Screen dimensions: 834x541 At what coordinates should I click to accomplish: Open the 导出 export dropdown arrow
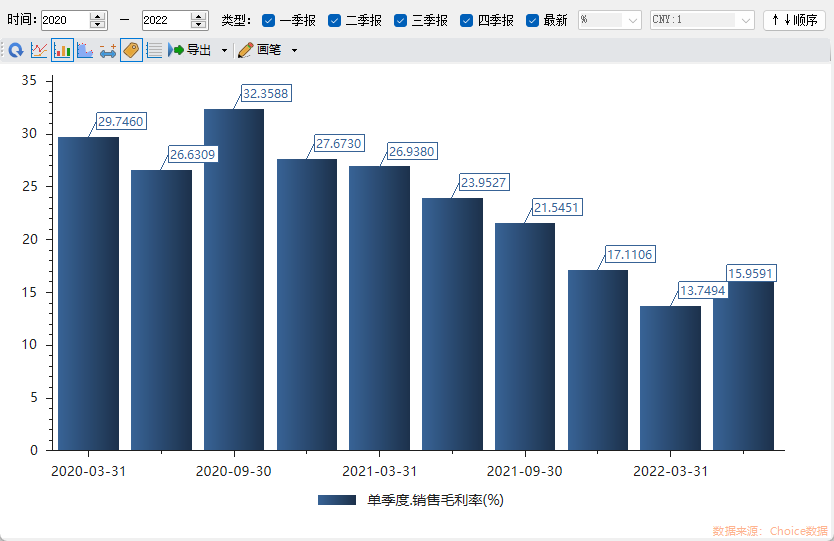coord(224,50)
